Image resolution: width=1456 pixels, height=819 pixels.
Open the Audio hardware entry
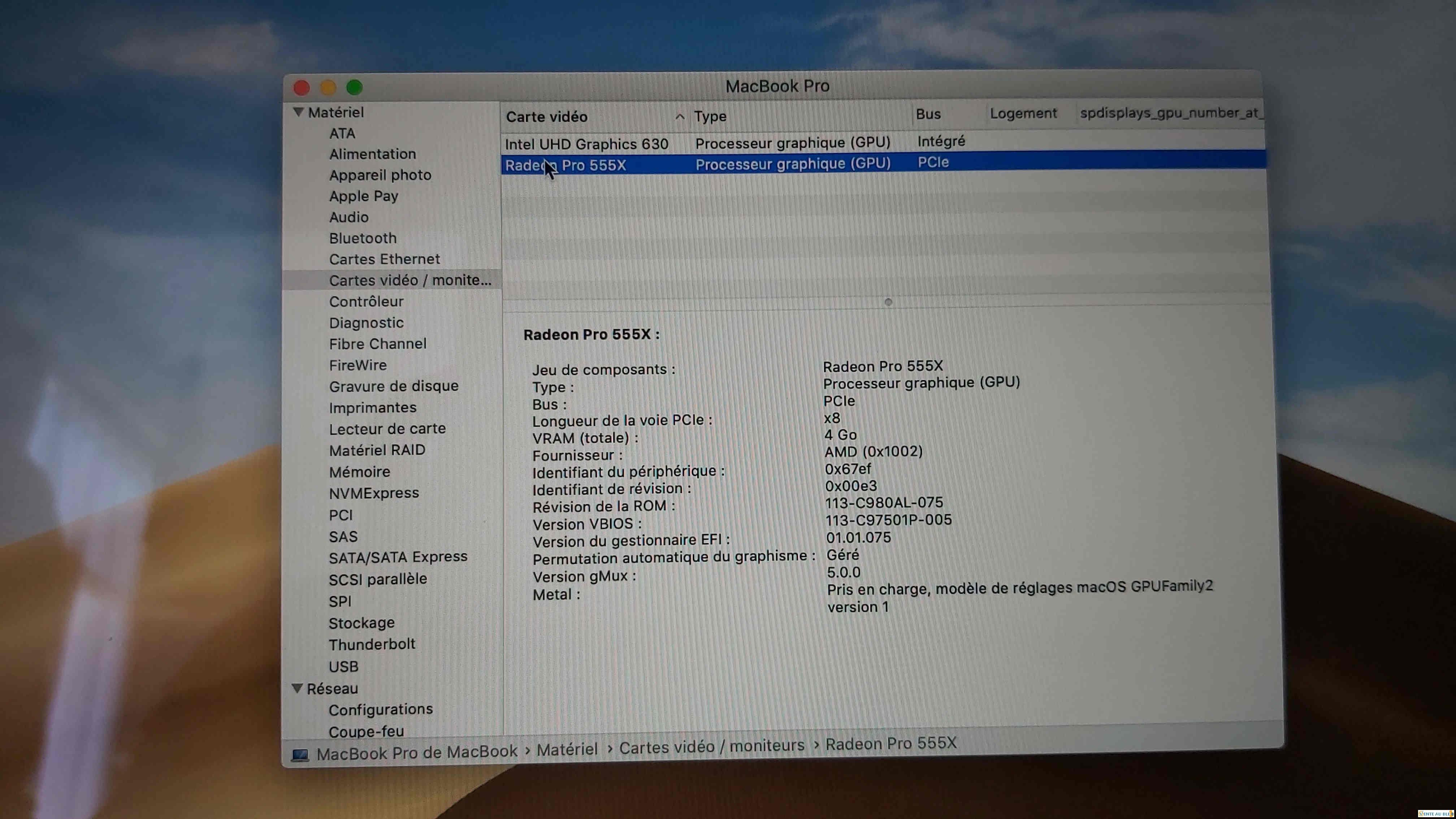tap(349, 217)
